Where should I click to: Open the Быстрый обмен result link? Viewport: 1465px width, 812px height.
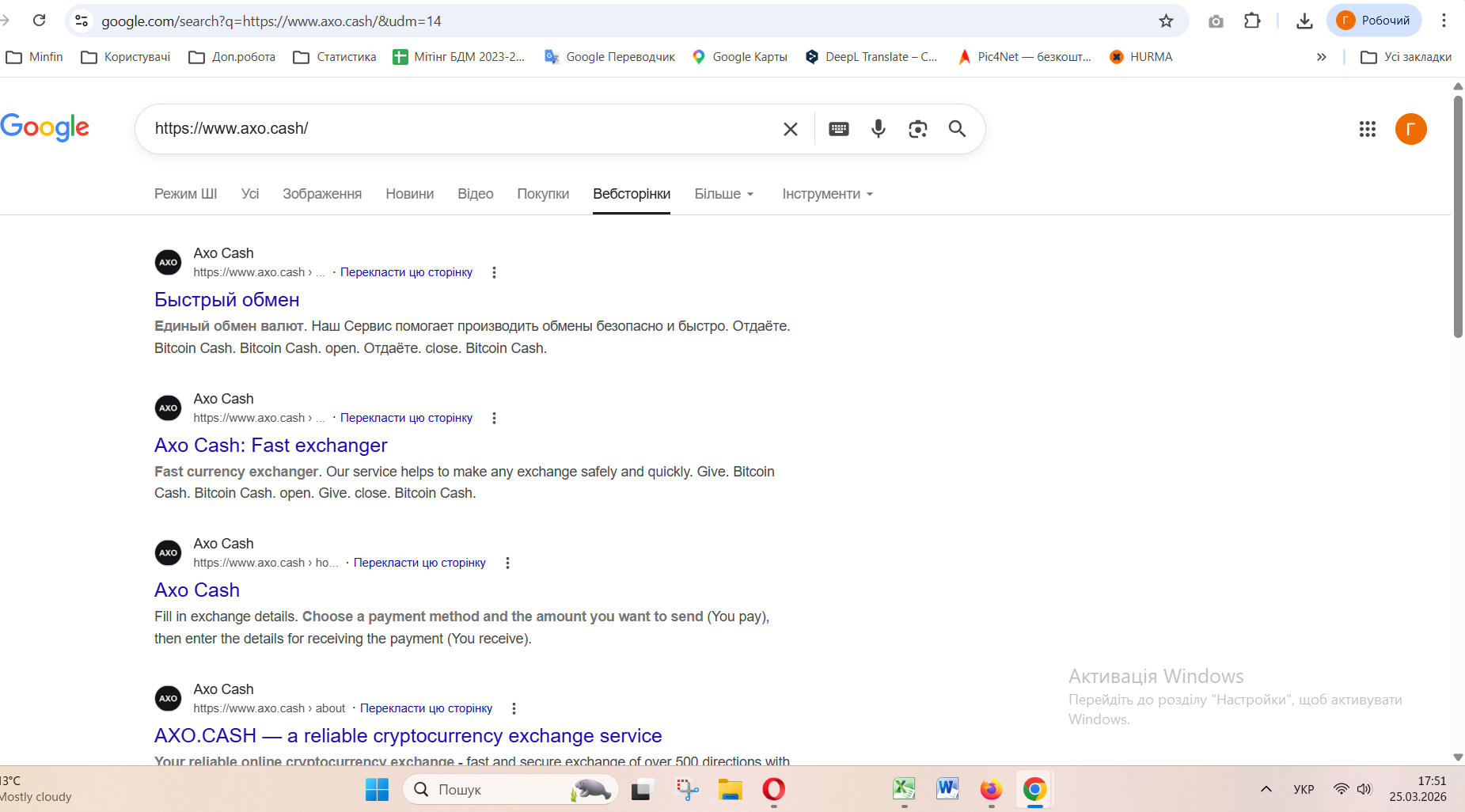(226, 300)
